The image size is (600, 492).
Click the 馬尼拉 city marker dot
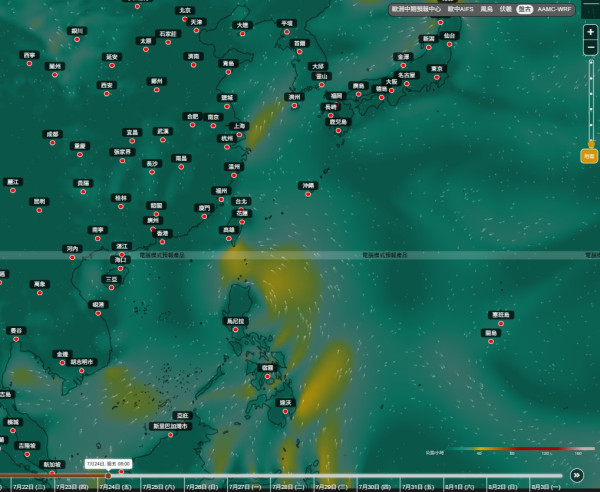tap(235, 330)
